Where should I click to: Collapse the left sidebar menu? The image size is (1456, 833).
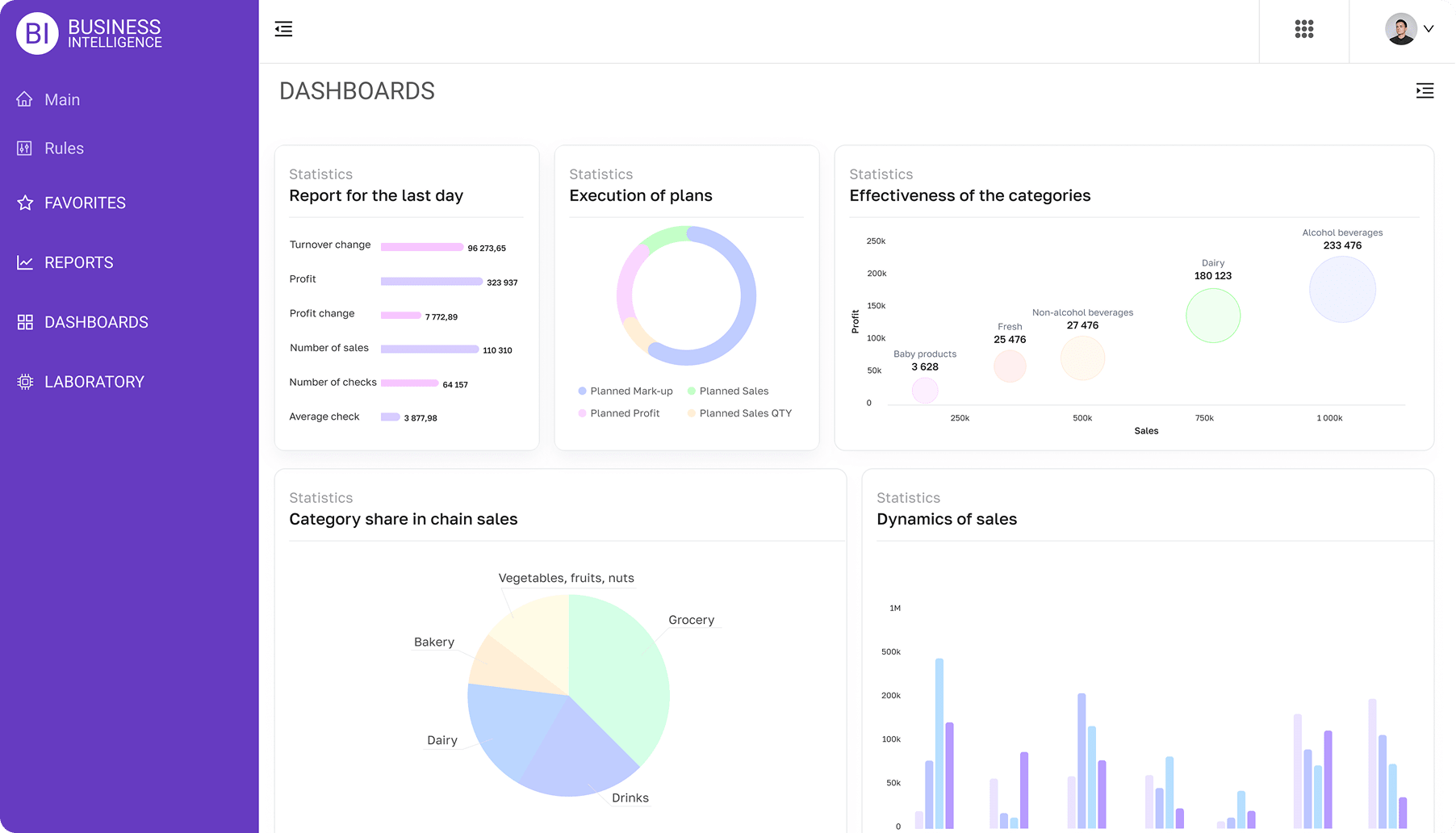pos(283,30)
